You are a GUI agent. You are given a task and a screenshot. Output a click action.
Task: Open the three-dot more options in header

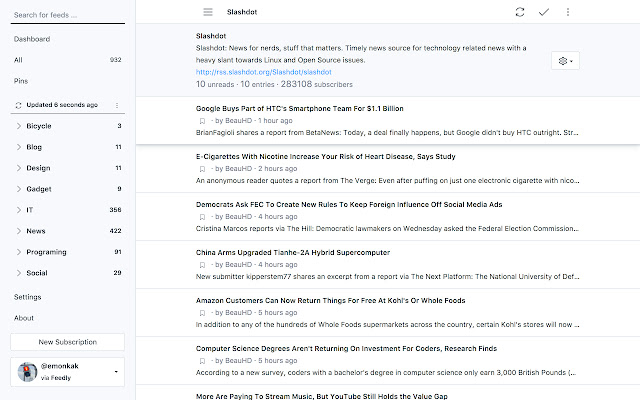(x=568, y=12)
